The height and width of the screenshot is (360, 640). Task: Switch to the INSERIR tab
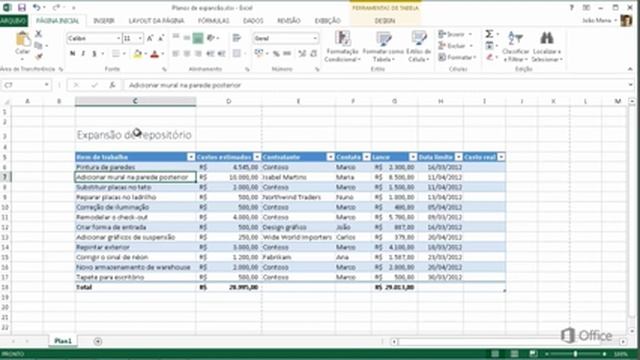[x=104, y=21]
